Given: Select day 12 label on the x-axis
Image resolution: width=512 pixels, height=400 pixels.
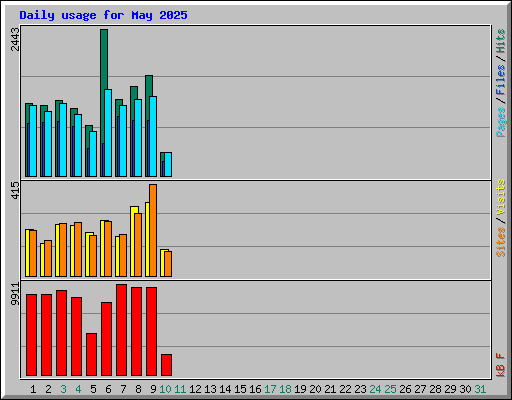Looking at the screenshot, I should (x=195, y=389).
